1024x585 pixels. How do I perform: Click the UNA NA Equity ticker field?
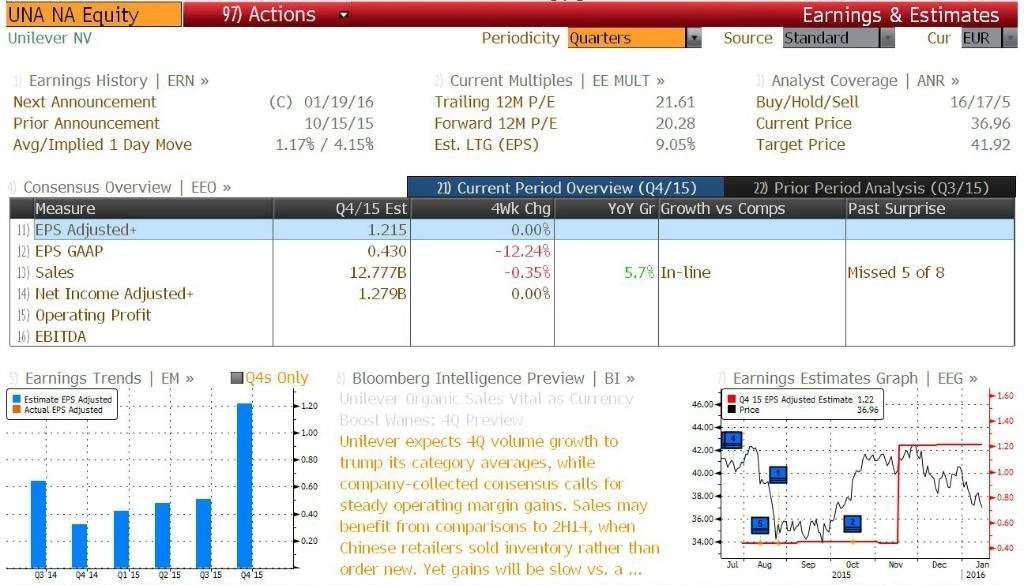(x=93, y=14)
